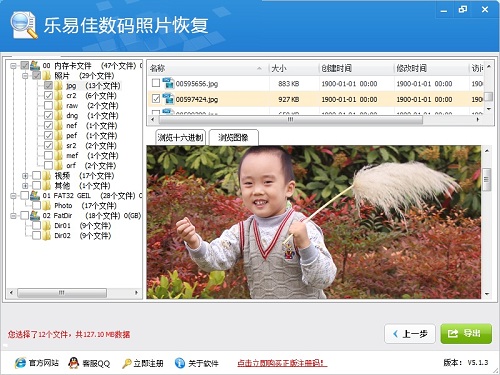Screen dimensions: 500x375
Task: Sort files by 名称 column header
Action: tap(208, 68)
